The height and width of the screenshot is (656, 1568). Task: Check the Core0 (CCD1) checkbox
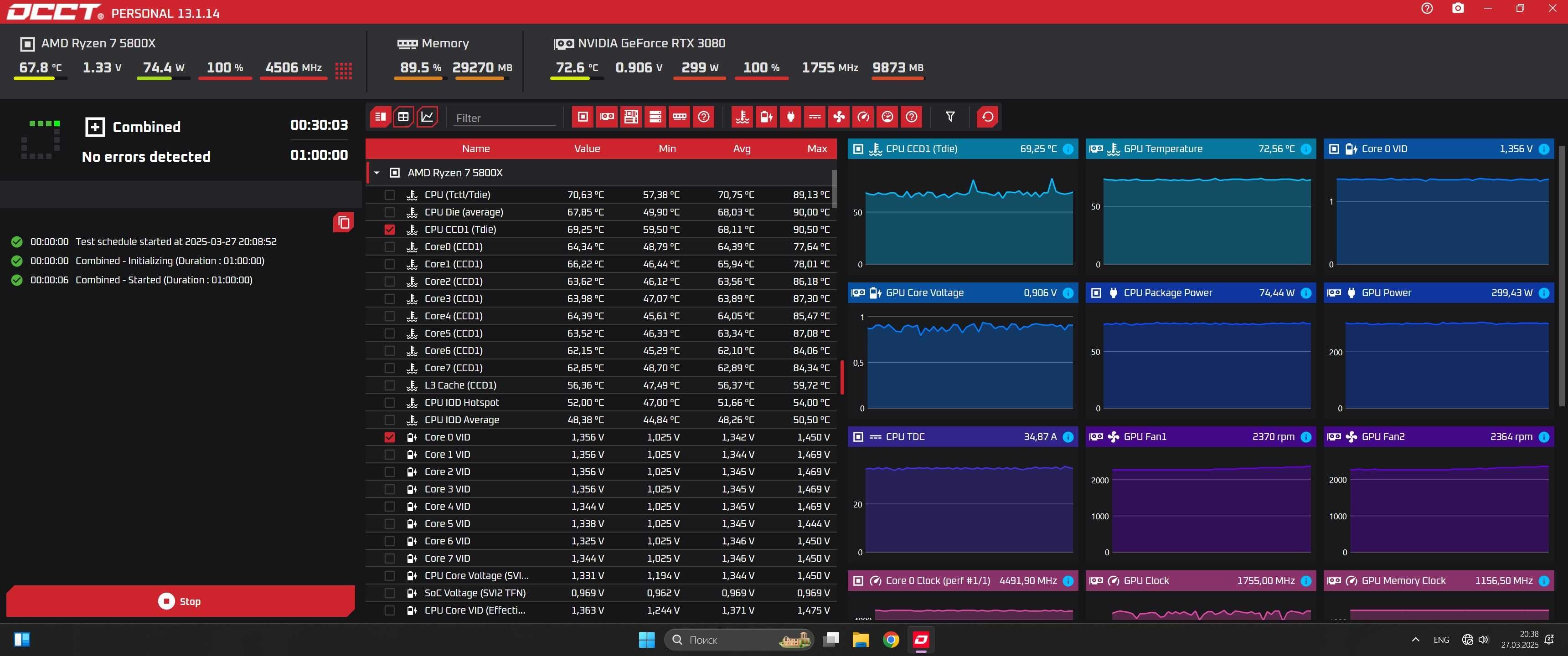tap(390, 247)
